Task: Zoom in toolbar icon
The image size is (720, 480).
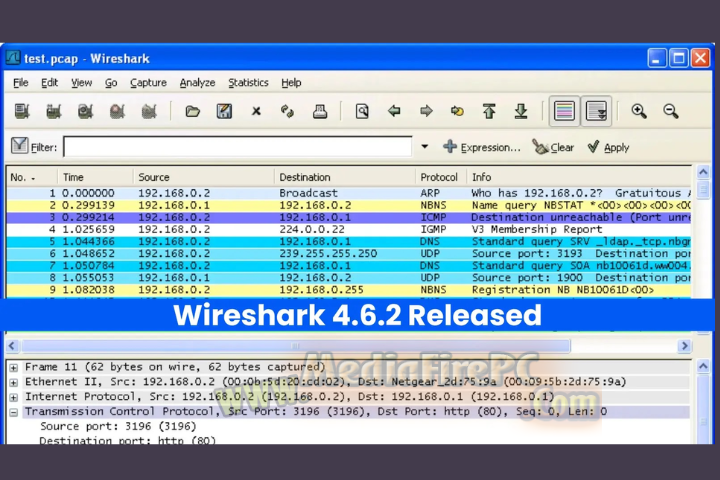Action: pyautogui.click(x=639, y=111)
